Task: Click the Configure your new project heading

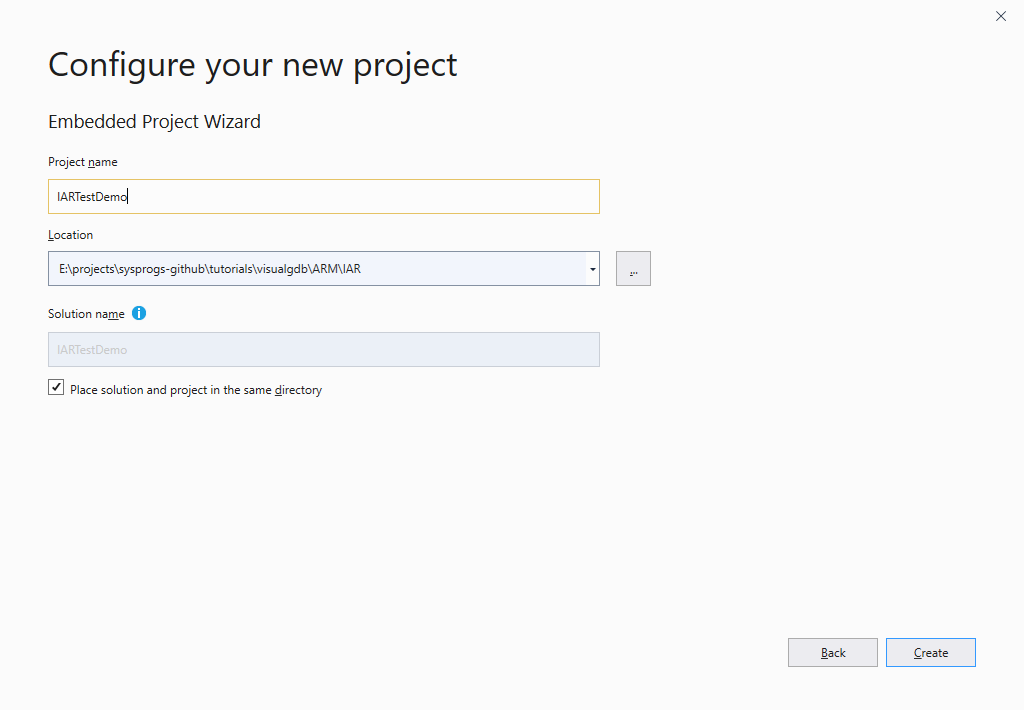Action: (253, 65)
